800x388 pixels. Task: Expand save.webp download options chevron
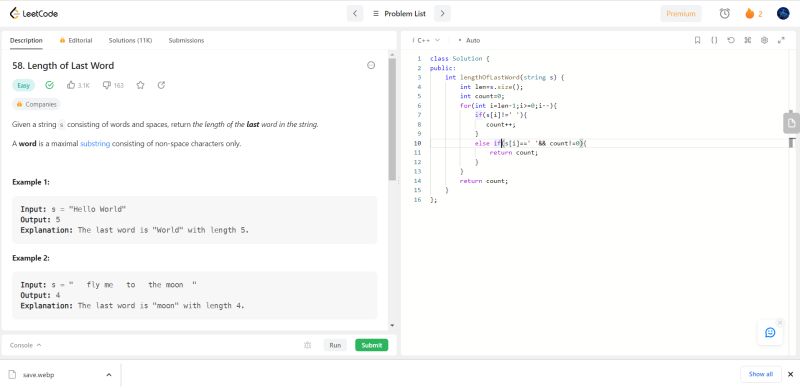109,375
